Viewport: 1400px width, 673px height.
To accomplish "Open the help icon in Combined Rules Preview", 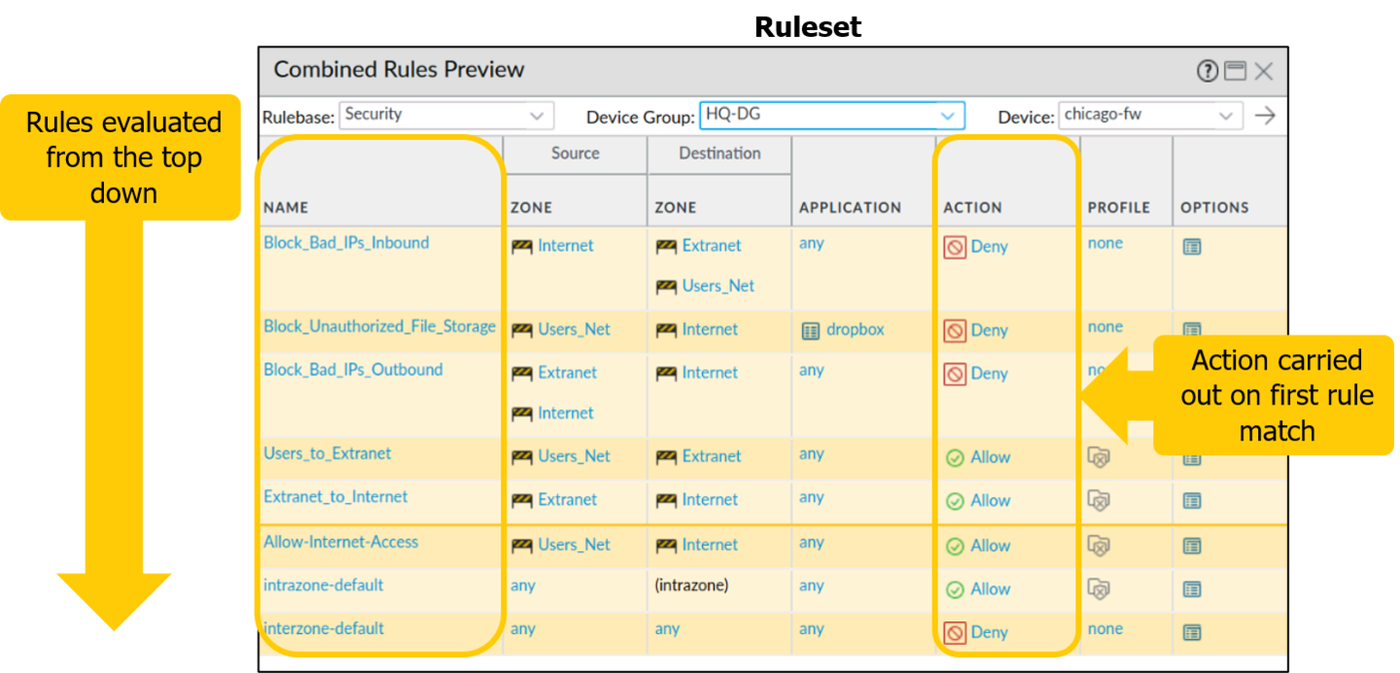I will click(x=1207, y=71).
